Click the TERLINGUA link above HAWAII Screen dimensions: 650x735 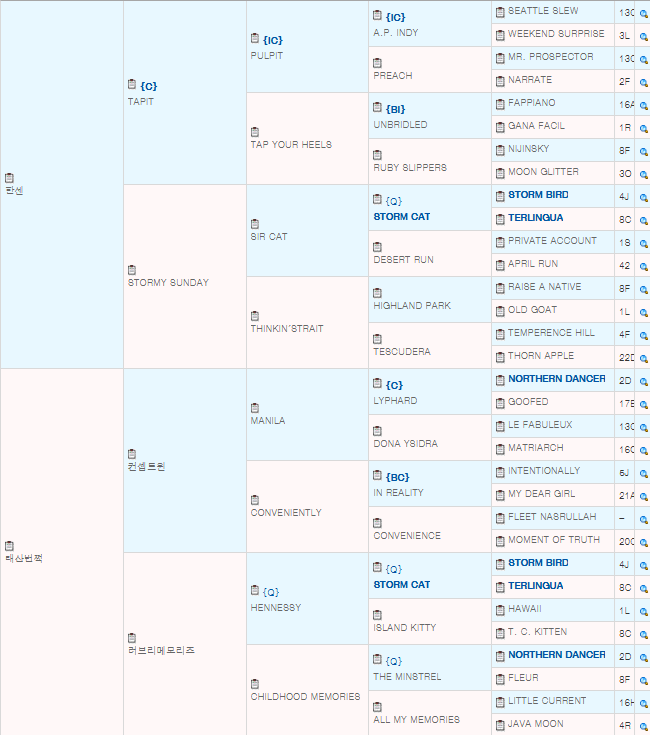536,586
